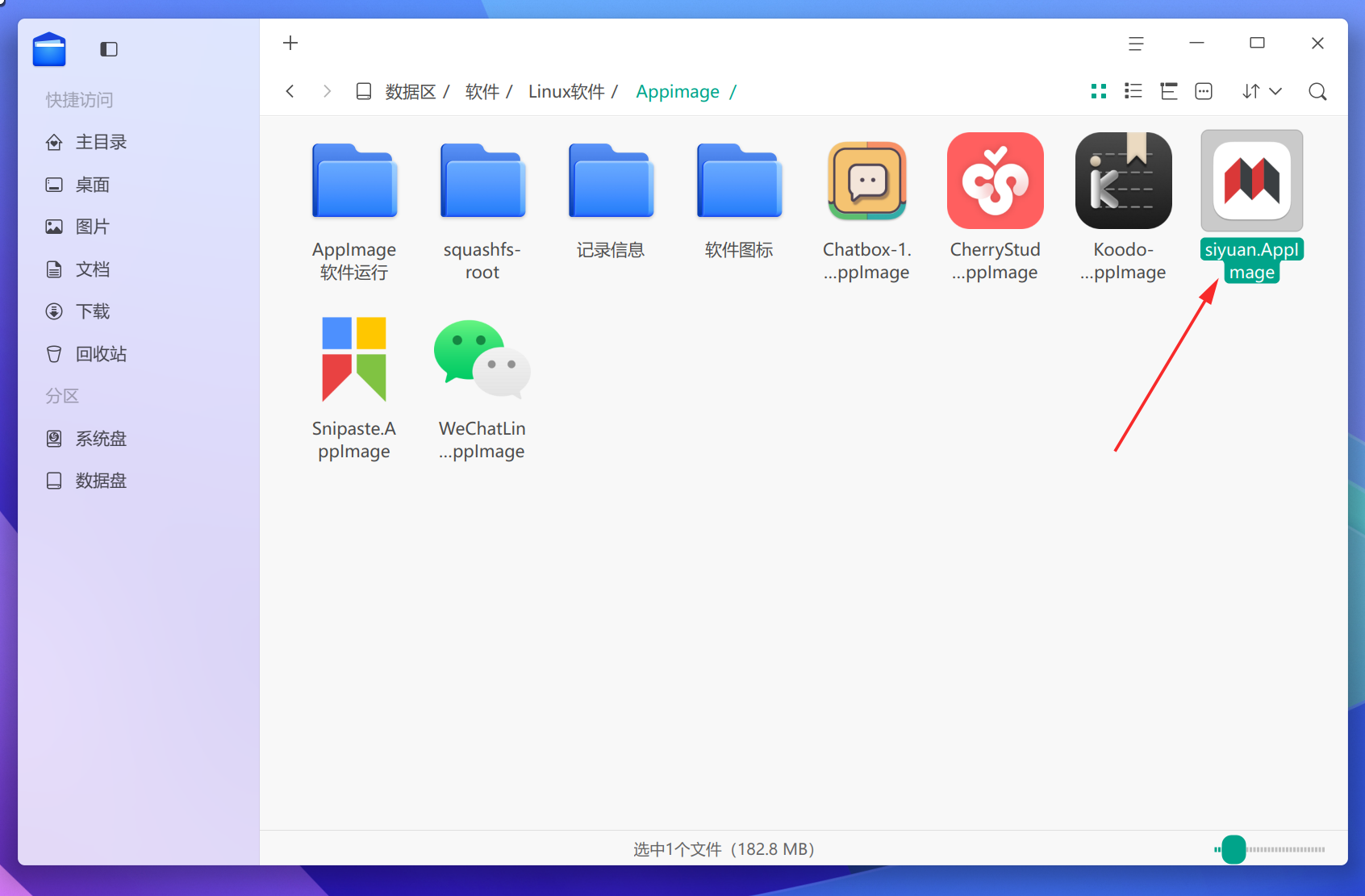Viewport: 1365px width, 896px height.
Task: Click the siyuan.AppImage filename label
Action: (x=1252, y=260)
